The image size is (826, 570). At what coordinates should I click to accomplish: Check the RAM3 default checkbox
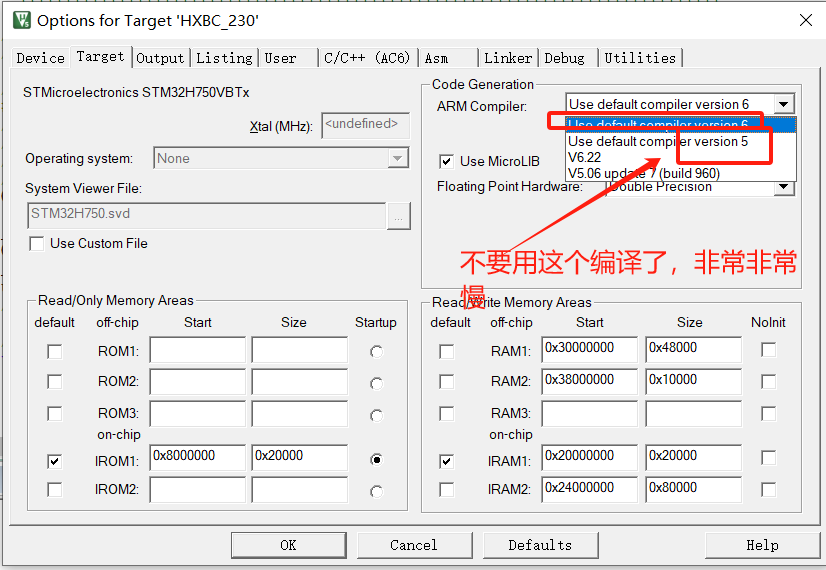coord(446,414)
